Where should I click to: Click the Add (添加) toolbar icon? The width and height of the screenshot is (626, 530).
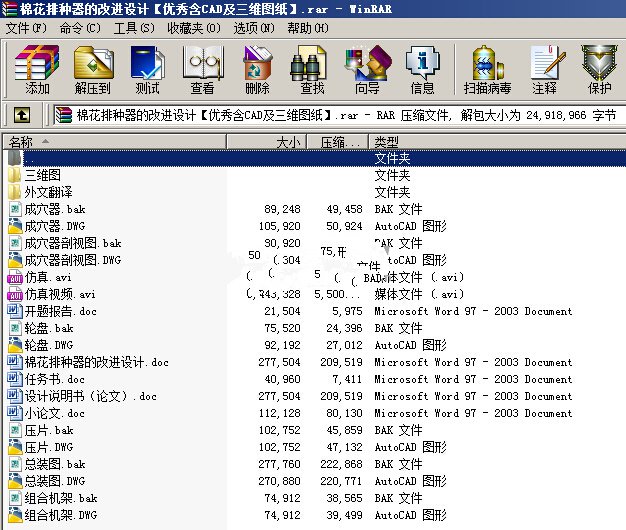coord(37,69)
